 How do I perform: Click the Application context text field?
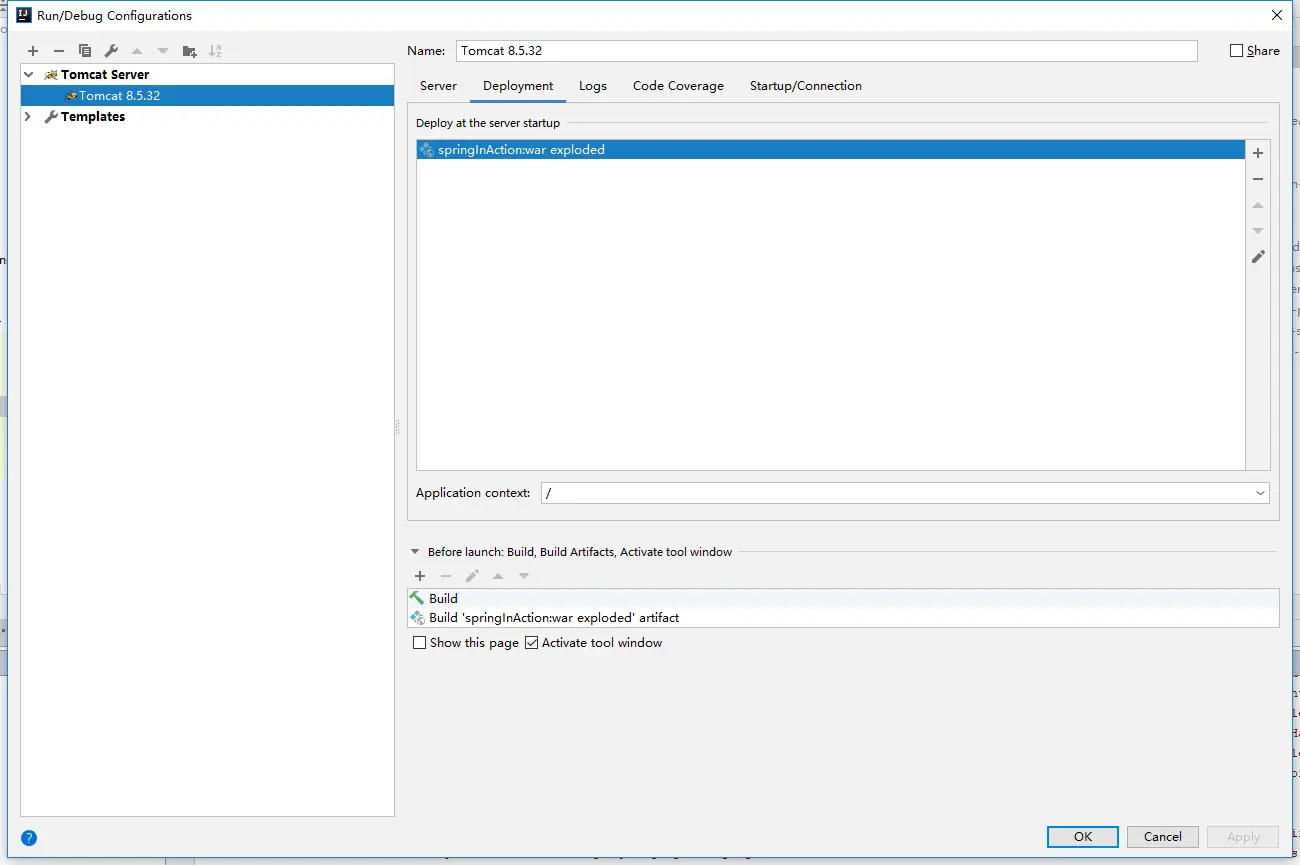click(x=896, y=493)
